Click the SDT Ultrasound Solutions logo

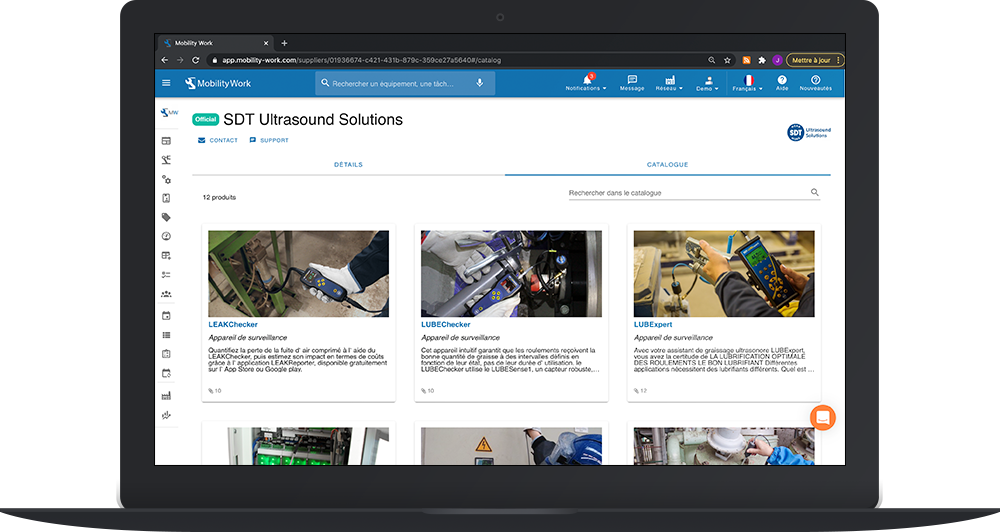coord(809,132)
